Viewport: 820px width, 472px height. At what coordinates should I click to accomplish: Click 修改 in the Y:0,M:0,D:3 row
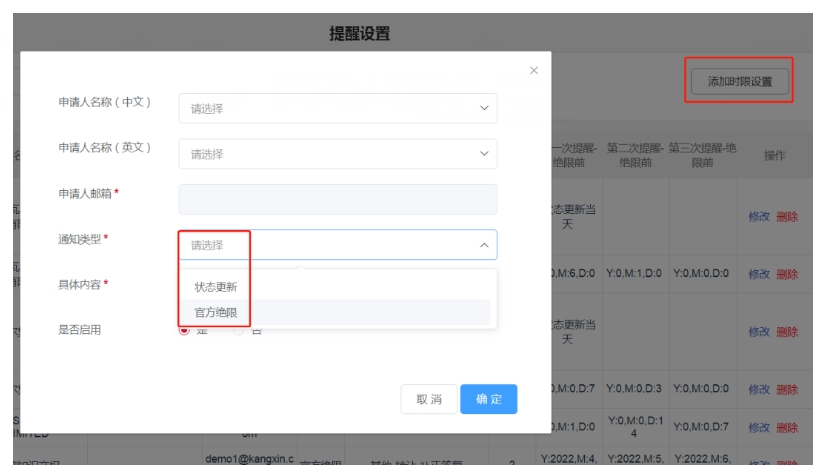[759, 389]
